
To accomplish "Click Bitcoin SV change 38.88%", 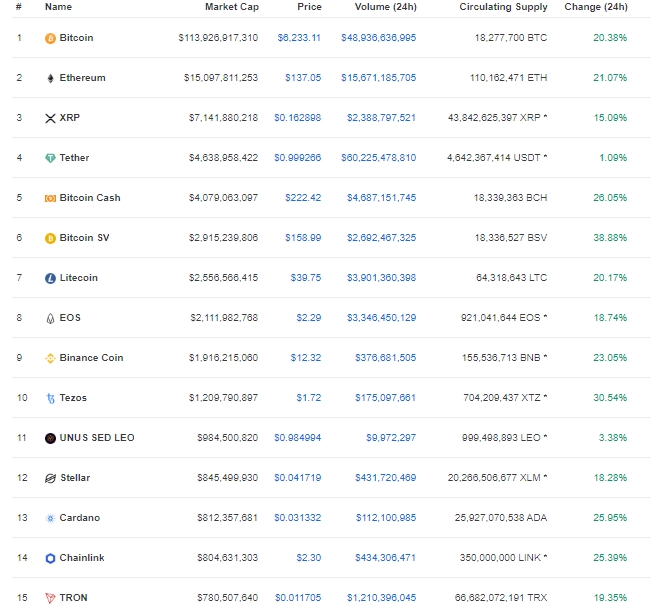I will [610, 238].
